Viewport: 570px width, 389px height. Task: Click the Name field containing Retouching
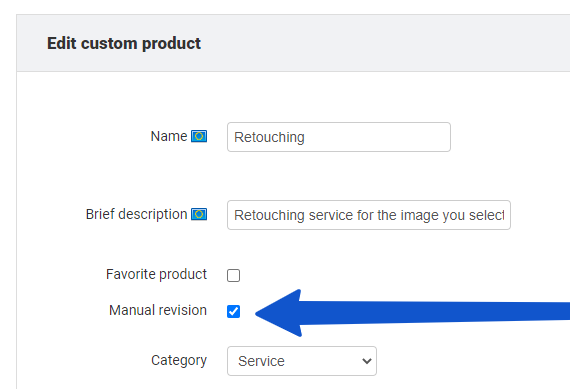(339, 137)
